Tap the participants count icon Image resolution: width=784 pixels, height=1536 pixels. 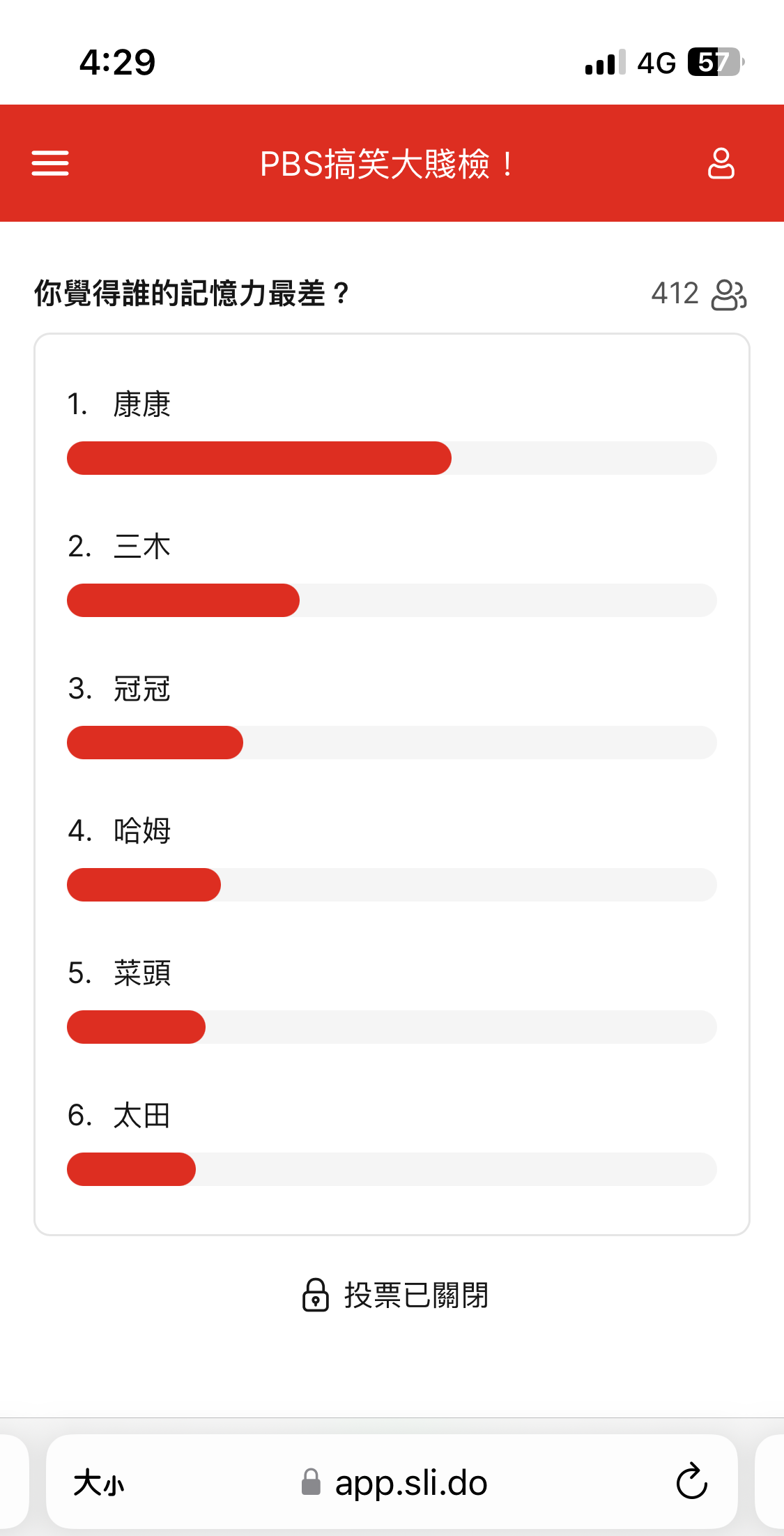729,294
